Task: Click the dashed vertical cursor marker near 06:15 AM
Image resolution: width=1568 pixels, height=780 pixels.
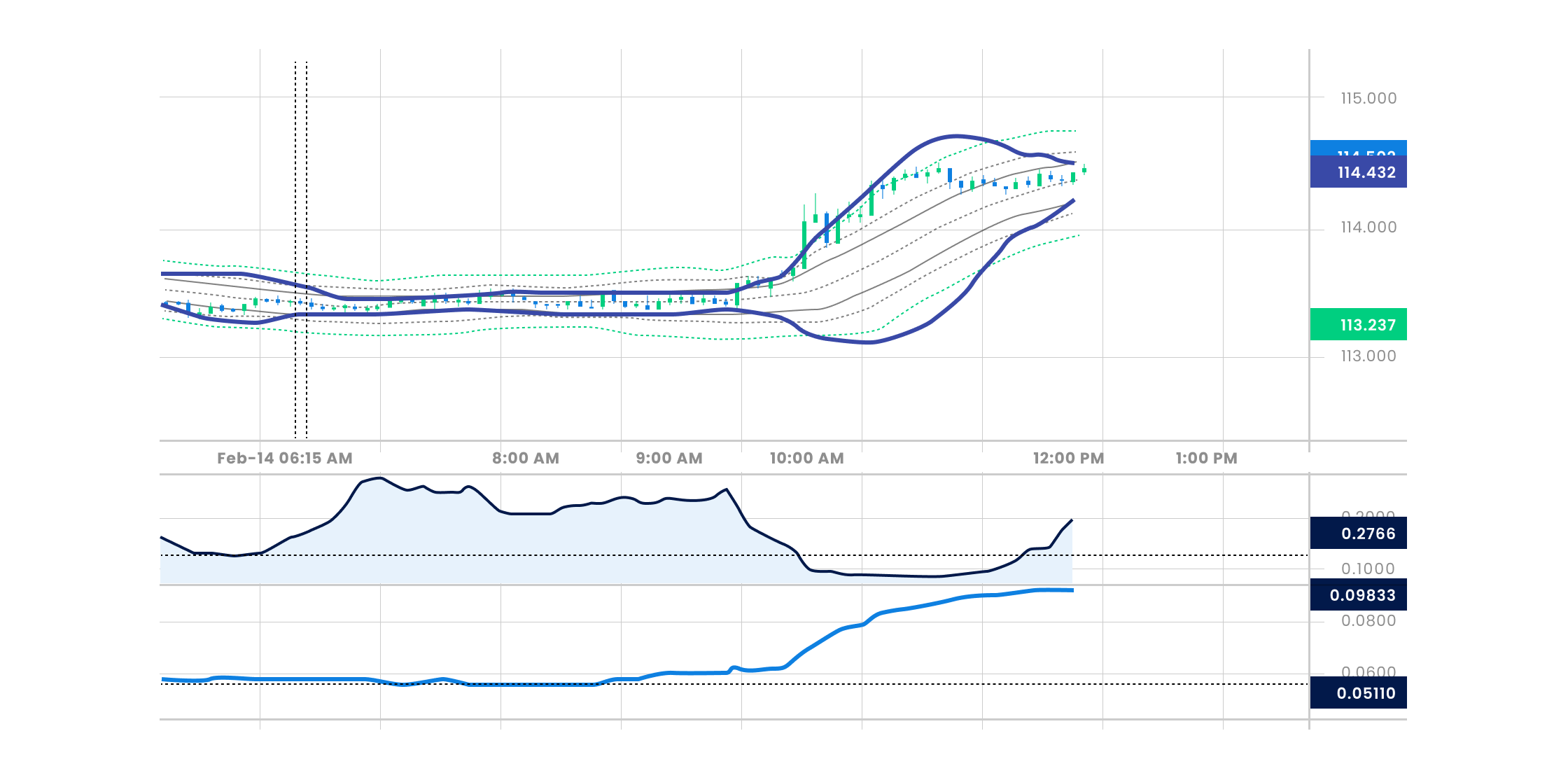Action: (x=301, y=250)
